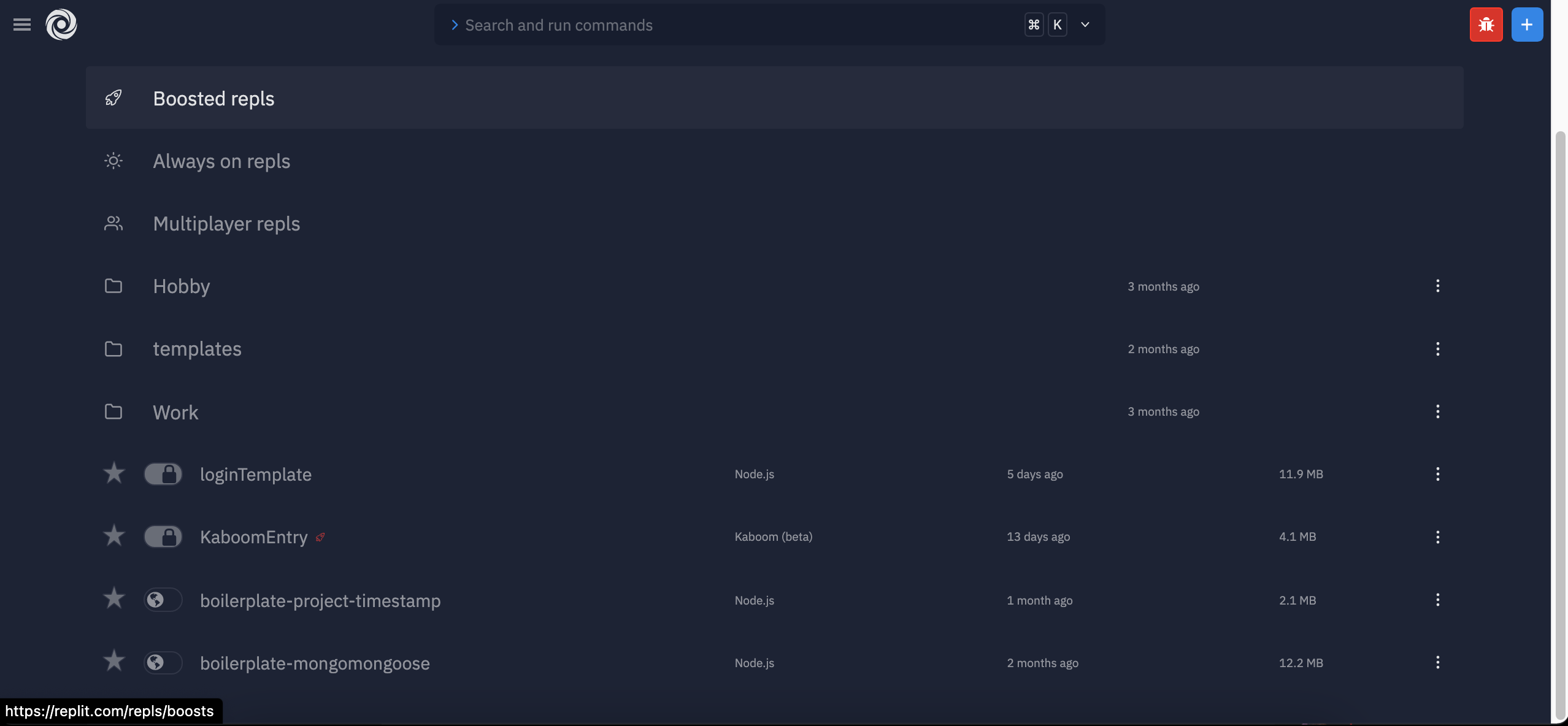Click the sun icon for Always on repls
The image size is (1568, 726).
tap(113, 161)
